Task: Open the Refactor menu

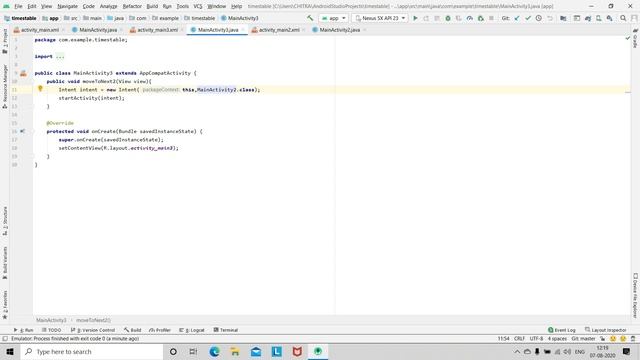Action: (x=132, y=6)
